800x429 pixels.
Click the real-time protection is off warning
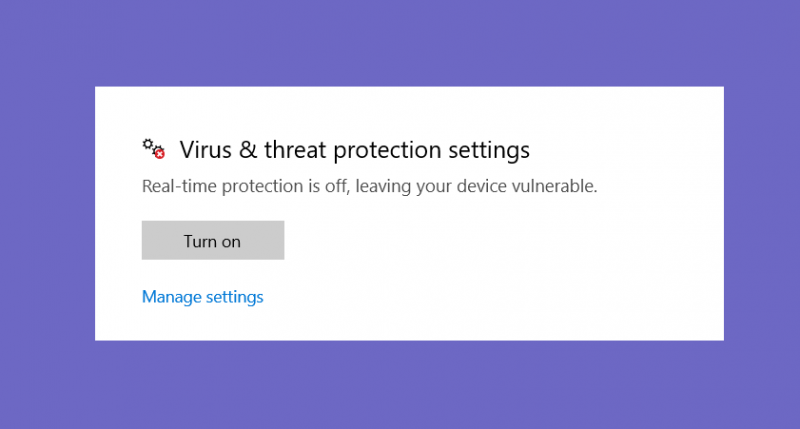coord(369,186)
